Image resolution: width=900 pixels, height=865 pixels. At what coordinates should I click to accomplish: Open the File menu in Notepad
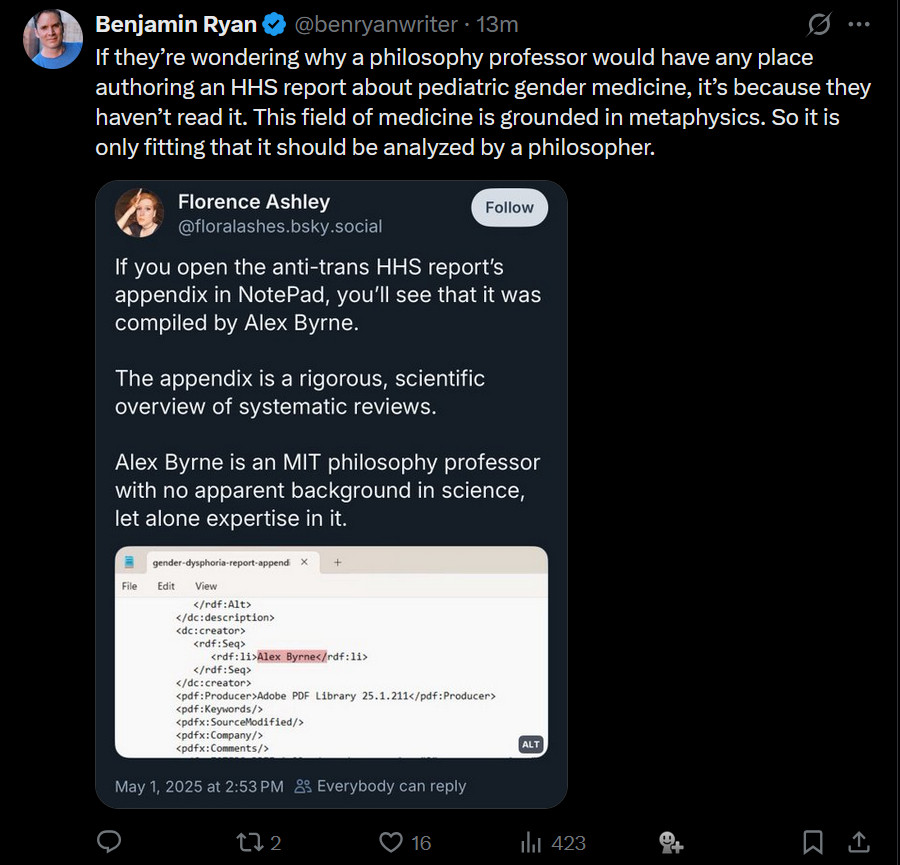[x=130, y=585]
